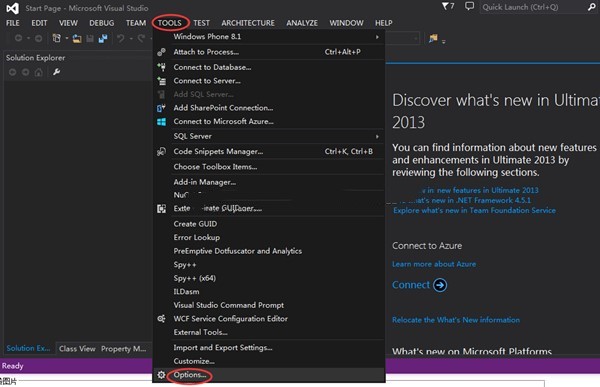Open Visual Studio Command Prompt entry
This screenshot has height=387, width=600.
[269, 305]
